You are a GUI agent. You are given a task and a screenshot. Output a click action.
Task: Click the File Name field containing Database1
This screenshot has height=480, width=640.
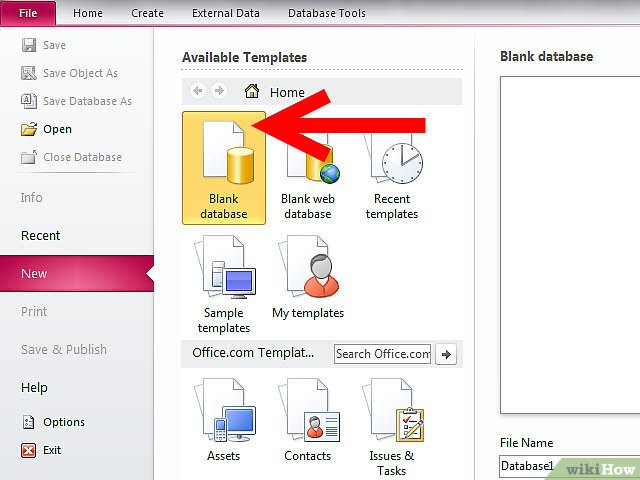569,466
